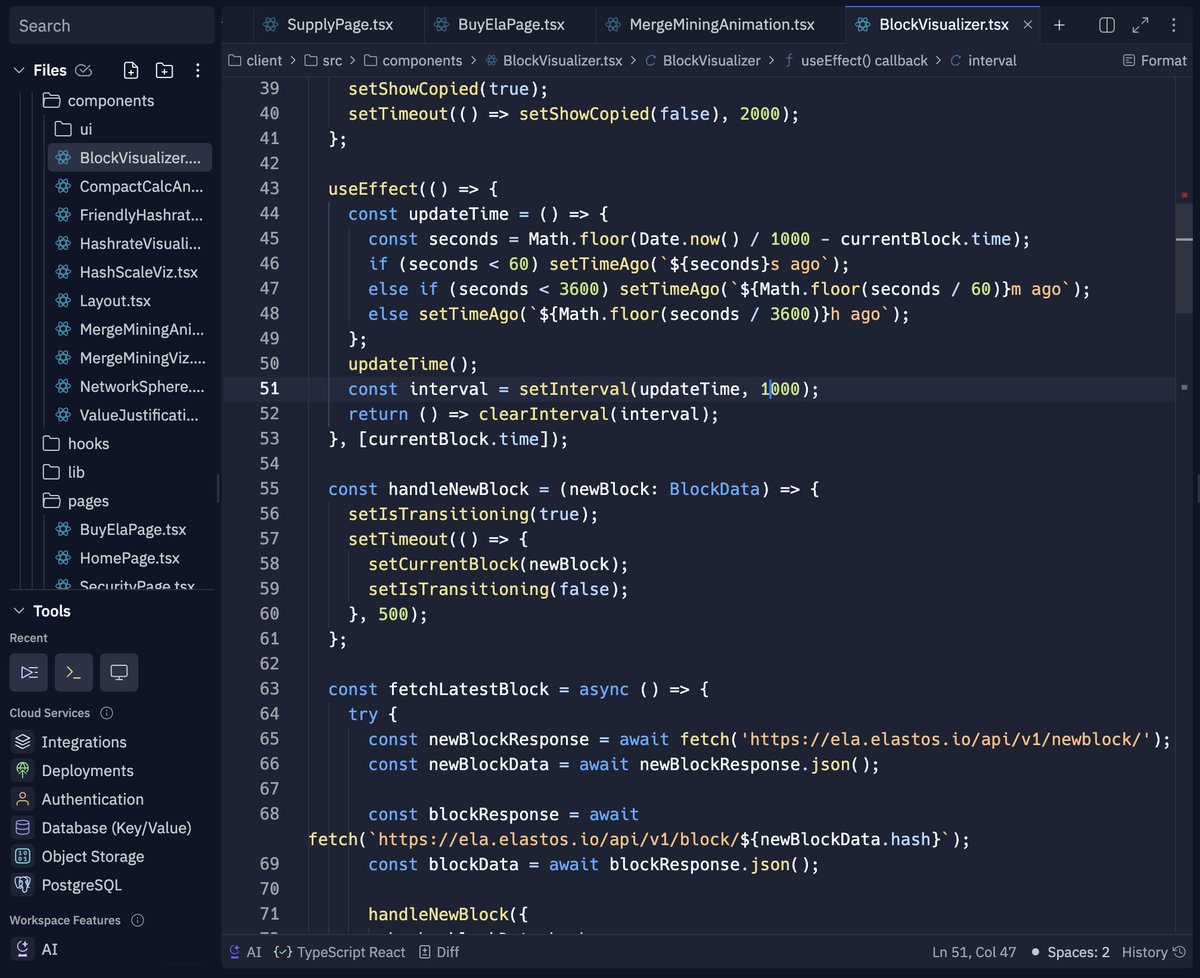Select BlockVisualizer.... file in tree

(130, 158)
